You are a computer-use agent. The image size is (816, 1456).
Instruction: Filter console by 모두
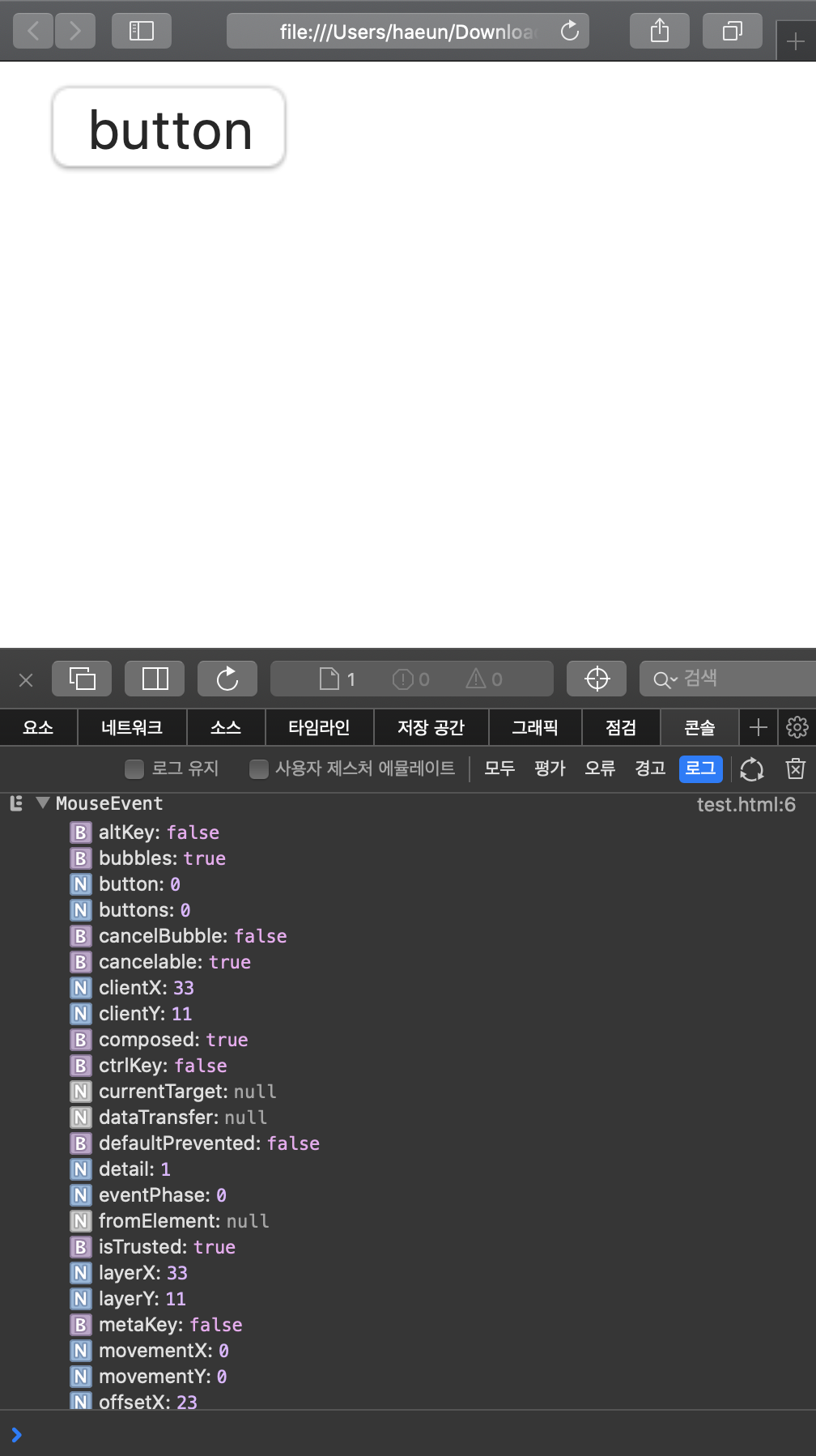point(499,768)
